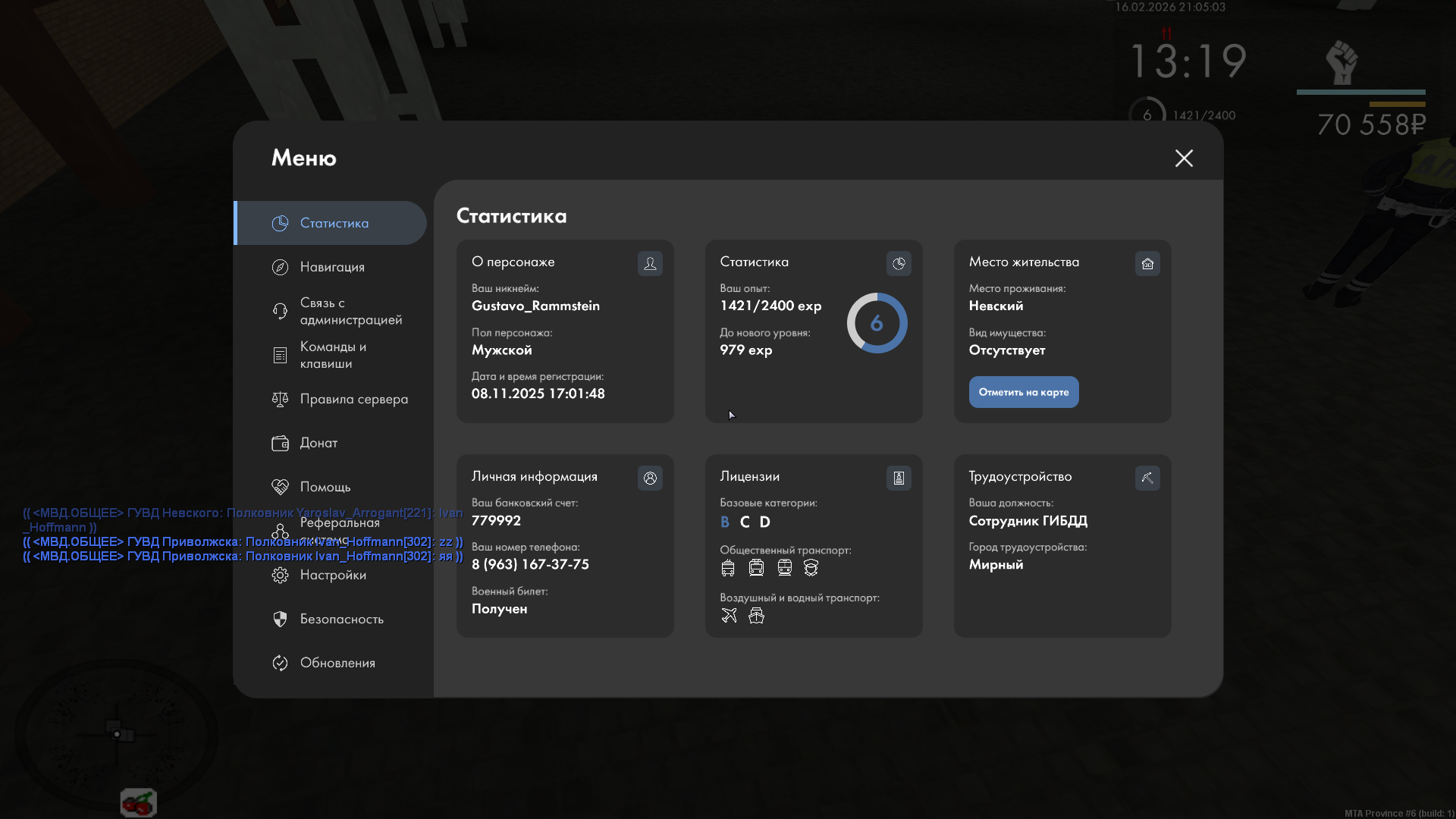The width and height of the screenshot is (1456, 819).
Task: Click the license document icon in Лицензии card
Action: 899,478
